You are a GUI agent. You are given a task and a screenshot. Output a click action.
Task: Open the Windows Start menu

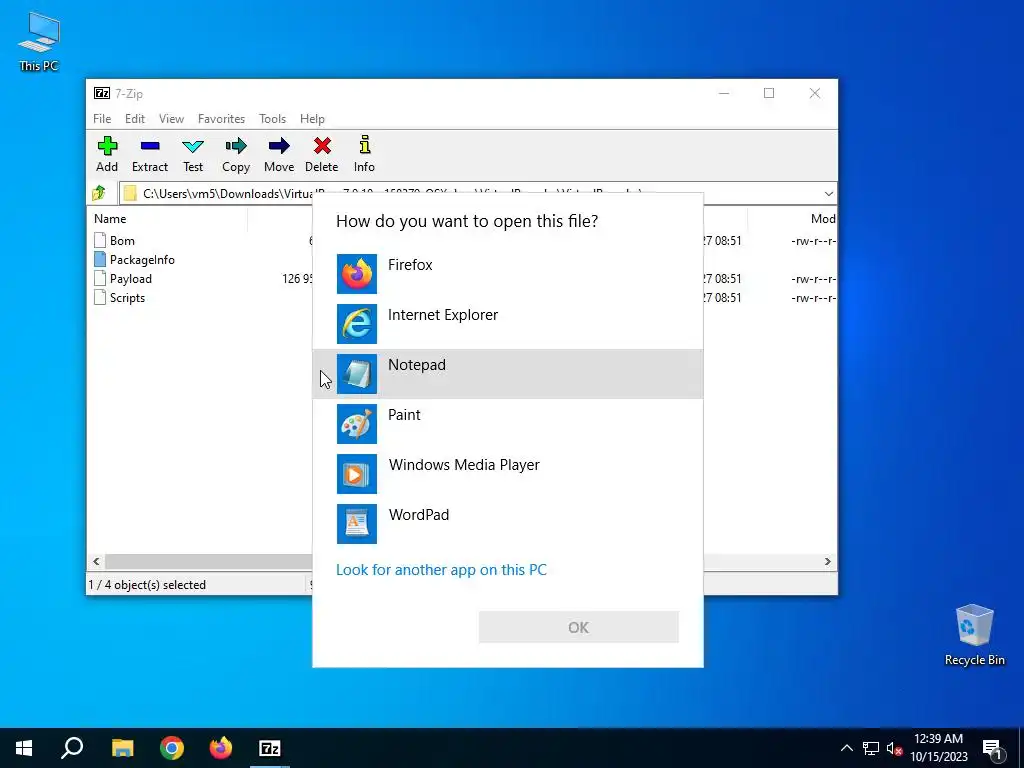coord(24,748)
